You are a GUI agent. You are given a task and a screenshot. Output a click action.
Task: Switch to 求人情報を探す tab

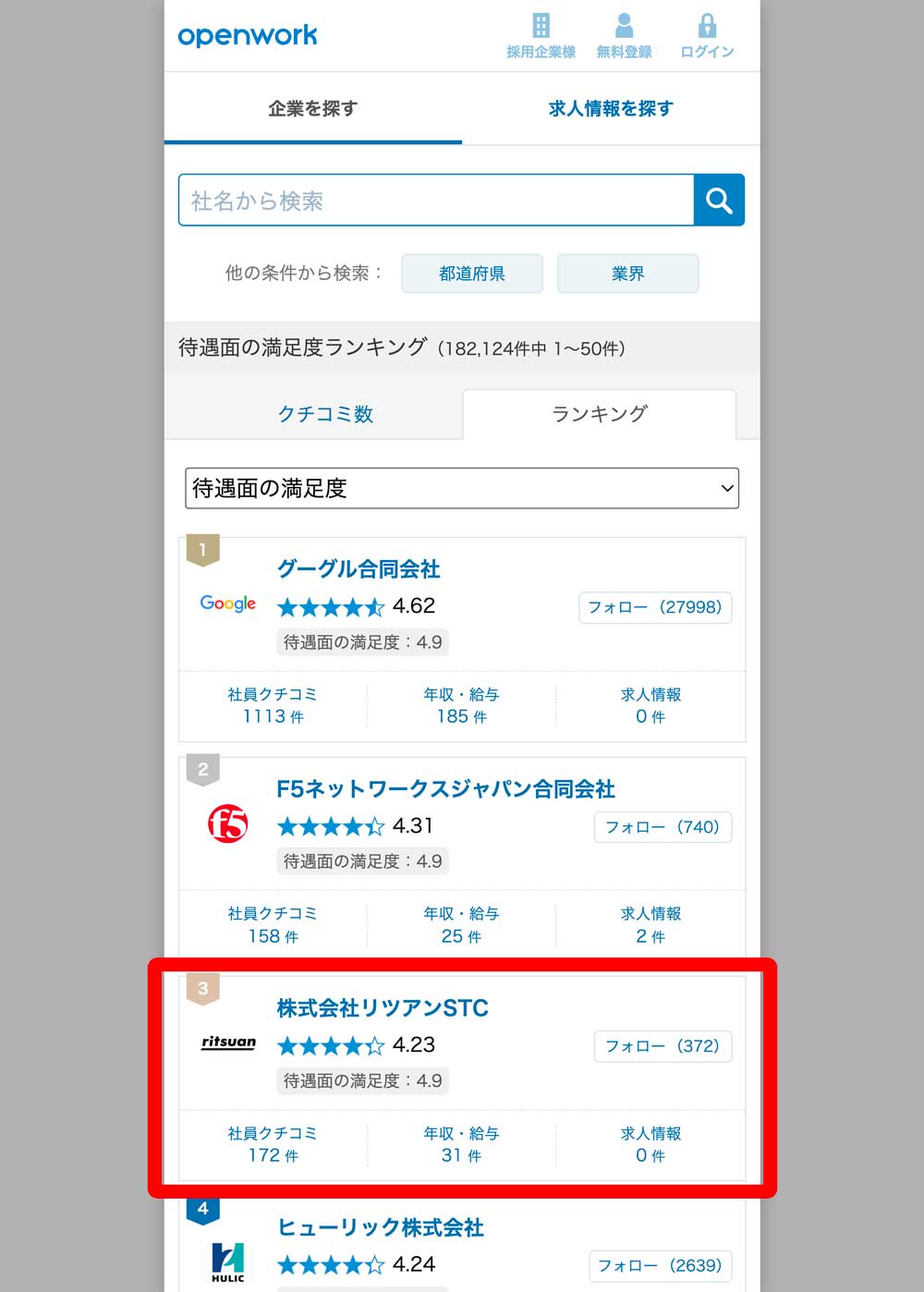pyautogui.click(x=611, y=109)
